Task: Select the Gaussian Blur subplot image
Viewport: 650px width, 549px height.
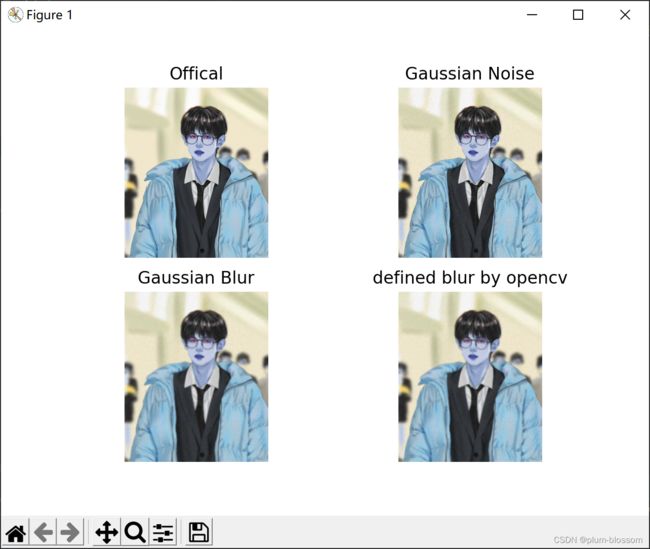Action: tap(196, 377)
